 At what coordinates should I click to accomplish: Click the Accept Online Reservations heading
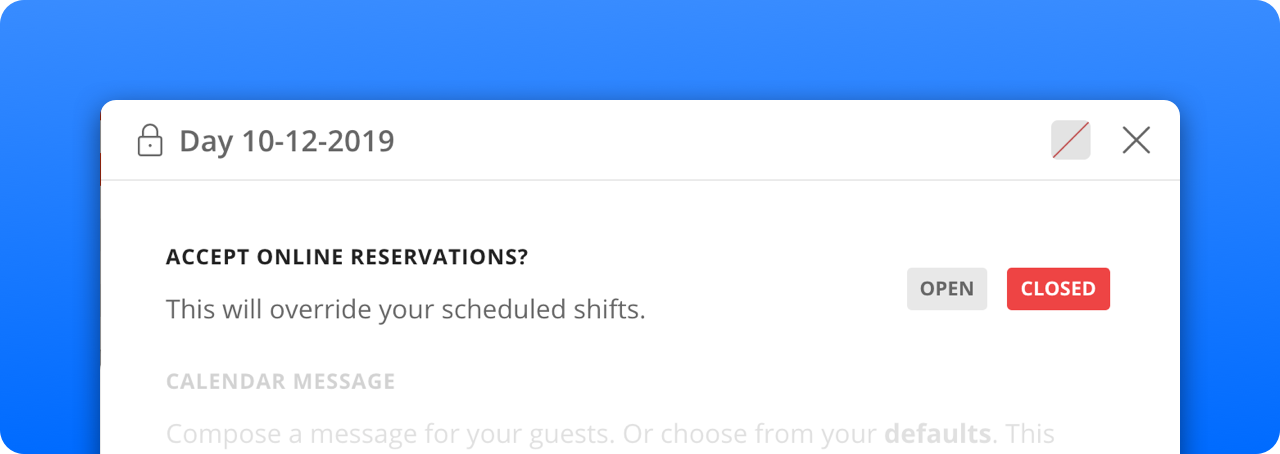(347, 257)
